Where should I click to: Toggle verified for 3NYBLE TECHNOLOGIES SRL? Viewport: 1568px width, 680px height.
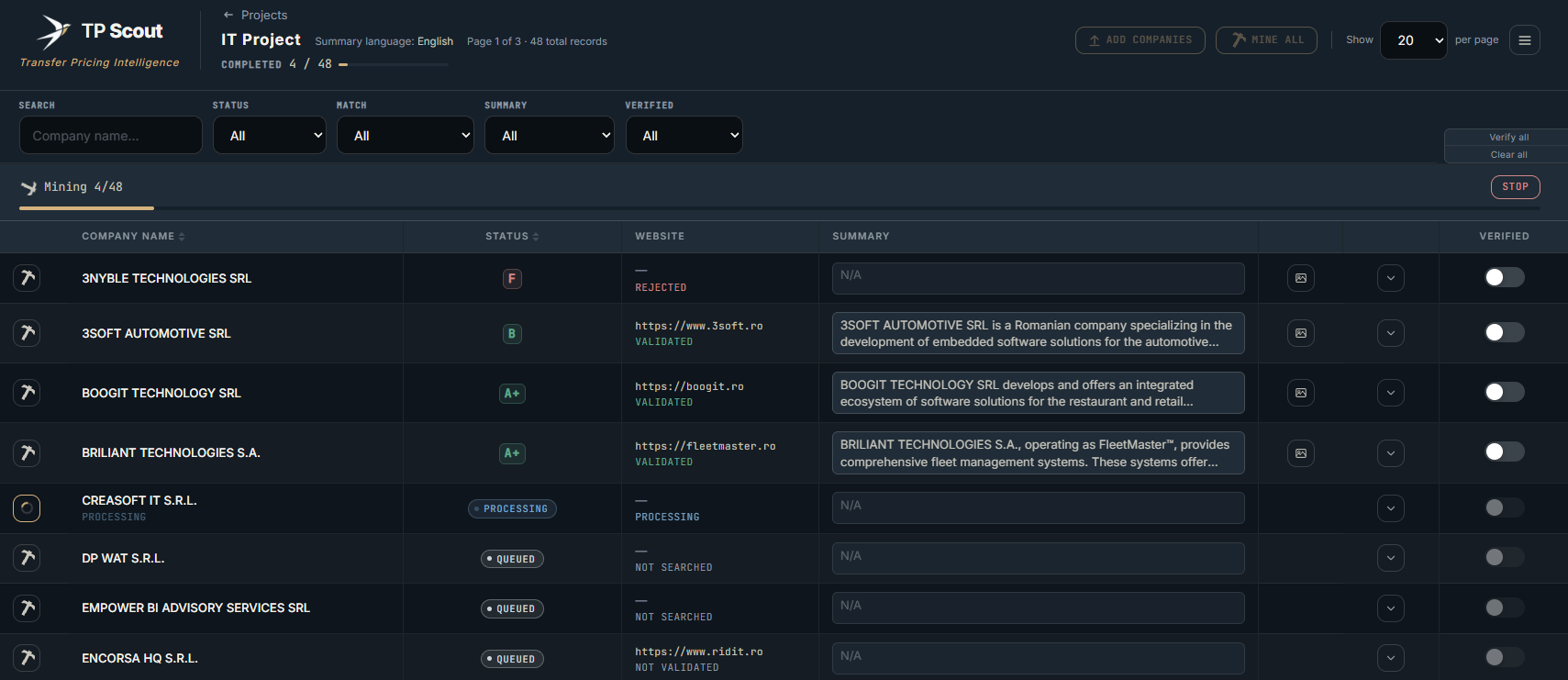click(1505, 277)
